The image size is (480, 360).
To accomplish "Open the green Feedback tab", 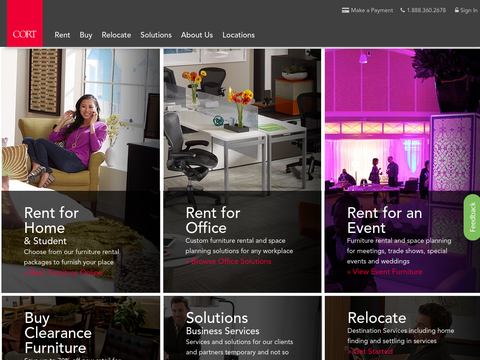I will pos(472,217).
